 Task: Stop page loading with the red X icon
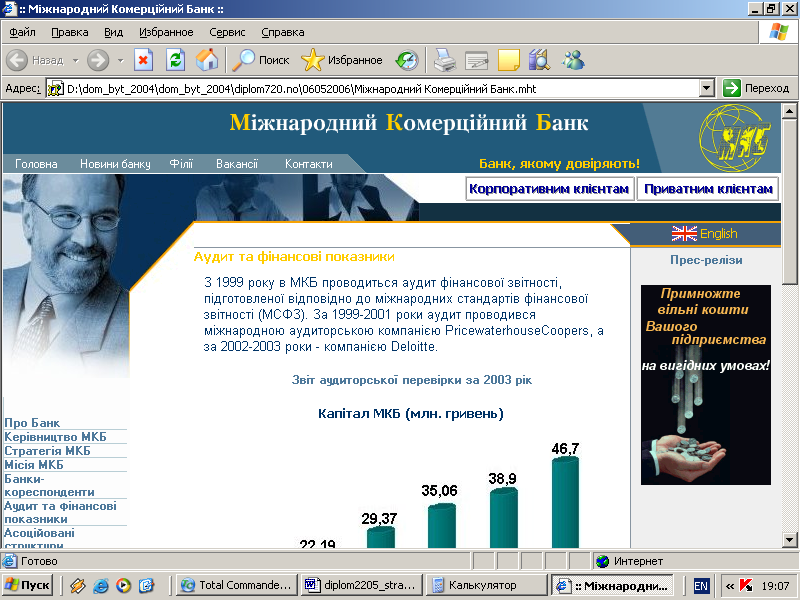(143, 60)
